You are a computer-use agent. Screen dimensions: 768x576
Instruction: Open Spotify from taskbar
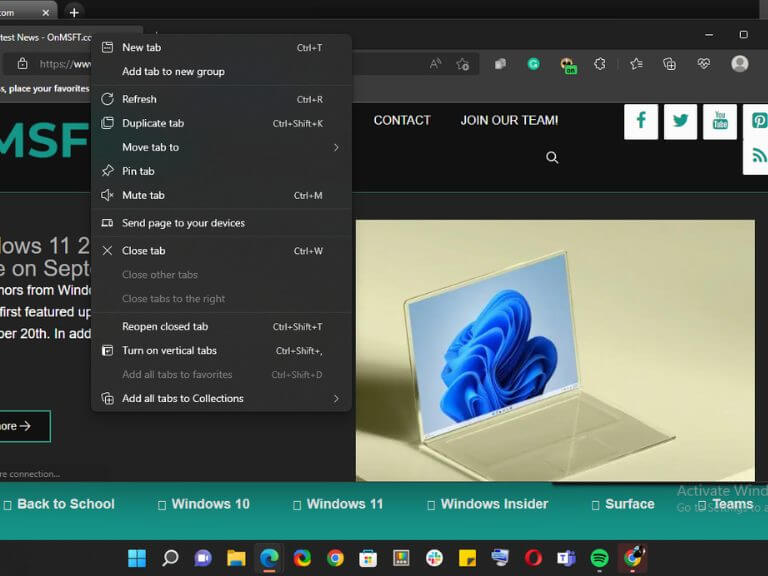(x=600, y=558)
